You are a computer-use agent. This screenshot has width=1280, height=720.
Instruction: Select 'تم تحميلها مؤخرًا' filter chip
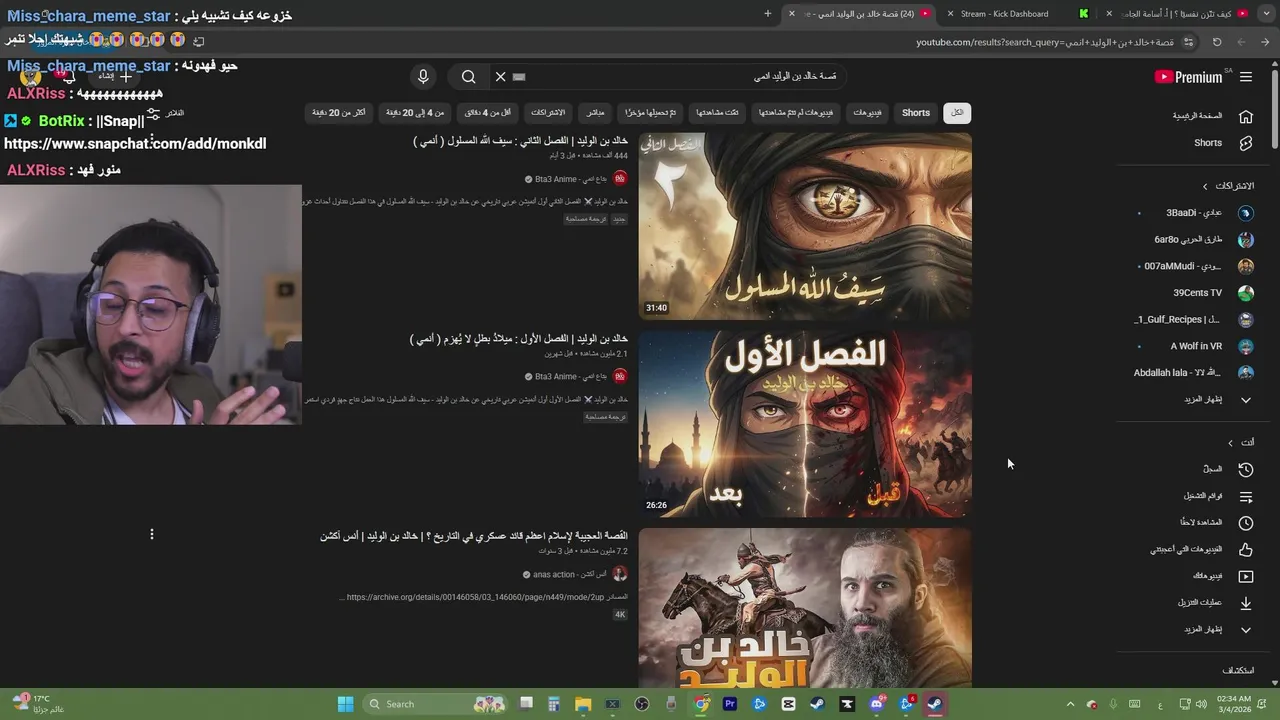point(651,113)
